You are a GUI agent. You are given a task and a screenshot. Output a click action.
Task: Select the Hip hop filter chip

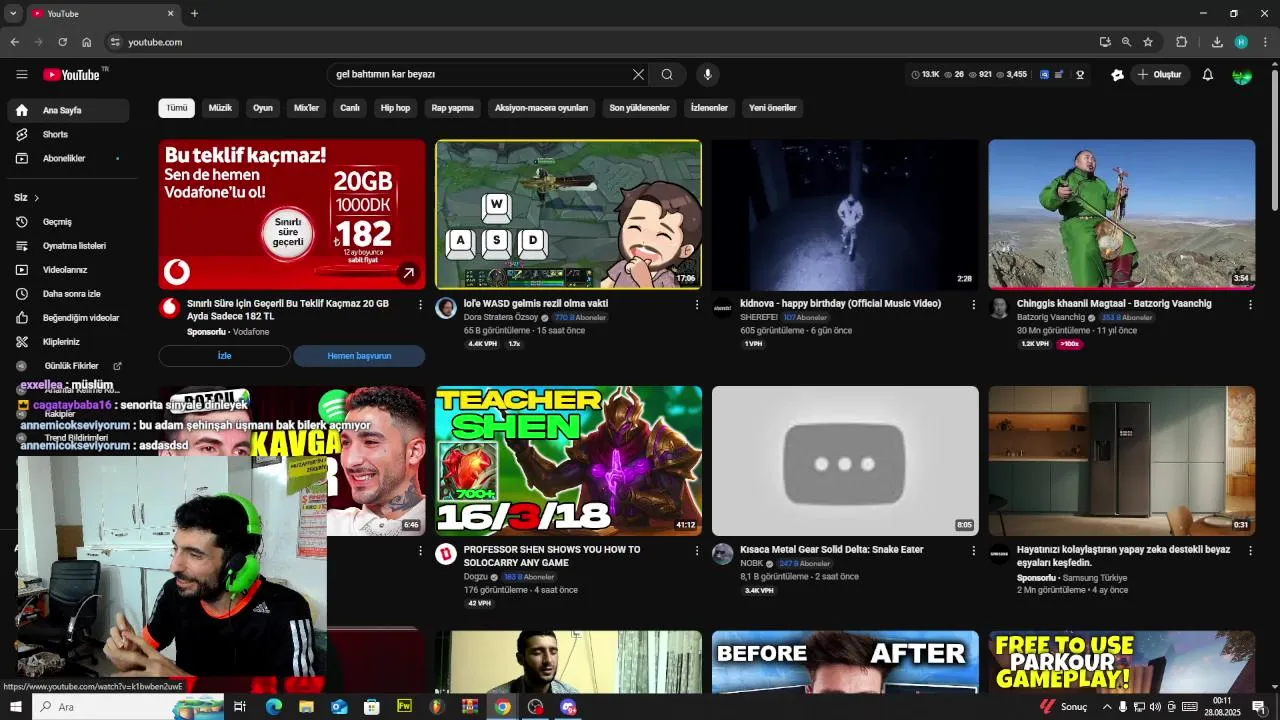tap(395, 108)
